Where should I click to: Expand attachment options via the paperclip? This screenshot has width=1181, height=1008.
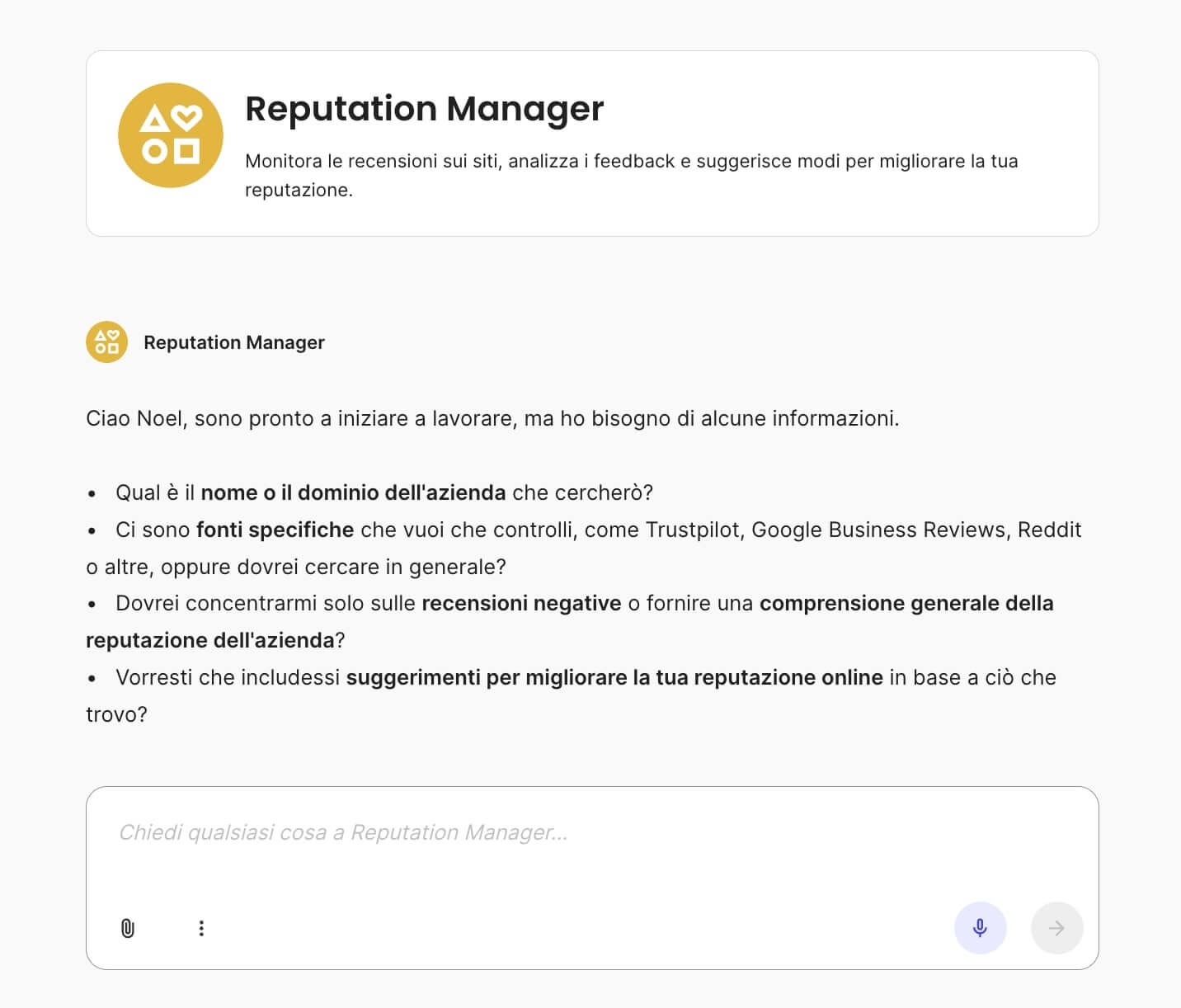click(x=127, y=927)
